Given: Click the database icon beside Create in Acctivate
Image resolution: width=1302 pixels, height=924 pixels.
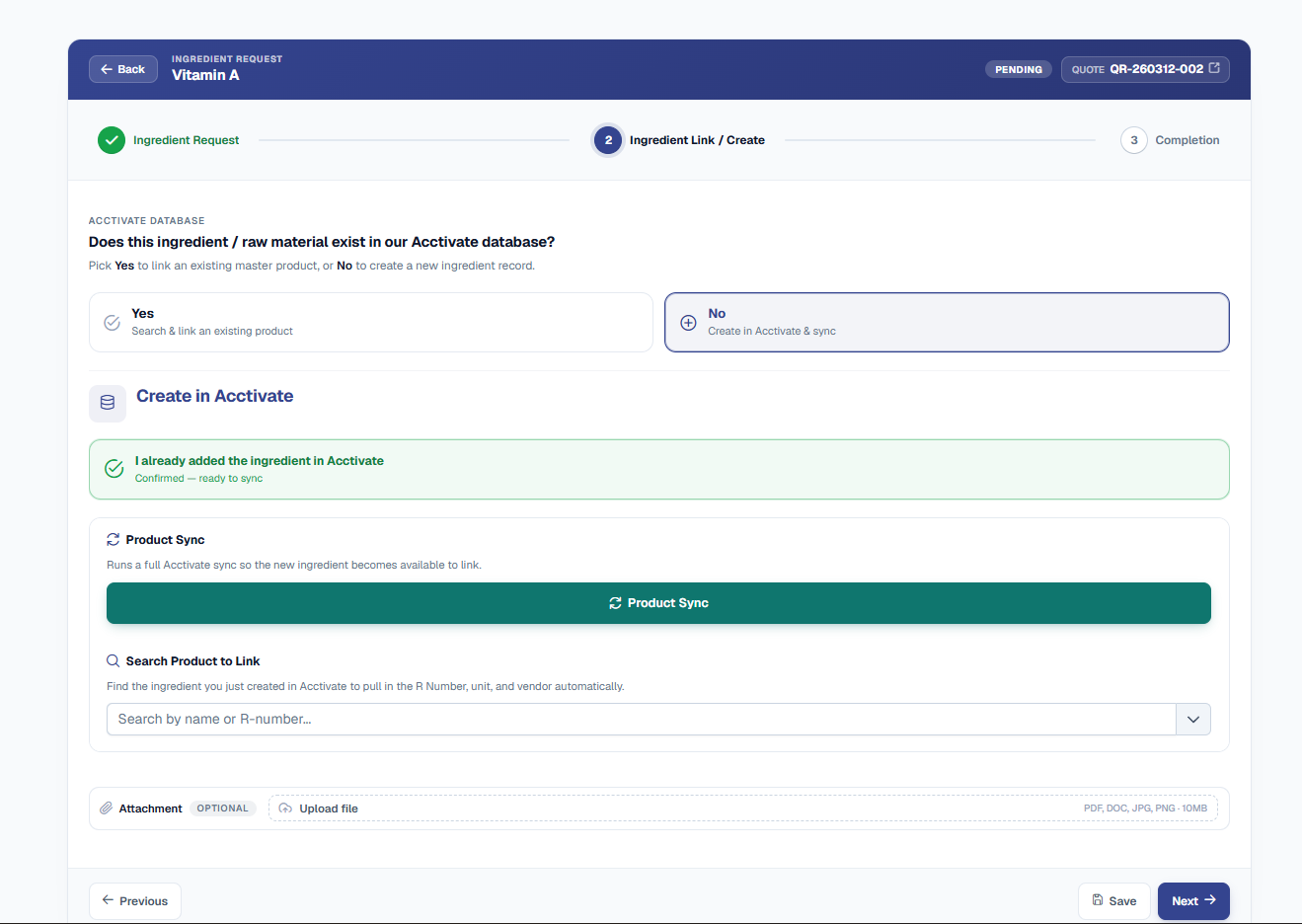Looking at the screenshot, I should (x=108, y=403).
